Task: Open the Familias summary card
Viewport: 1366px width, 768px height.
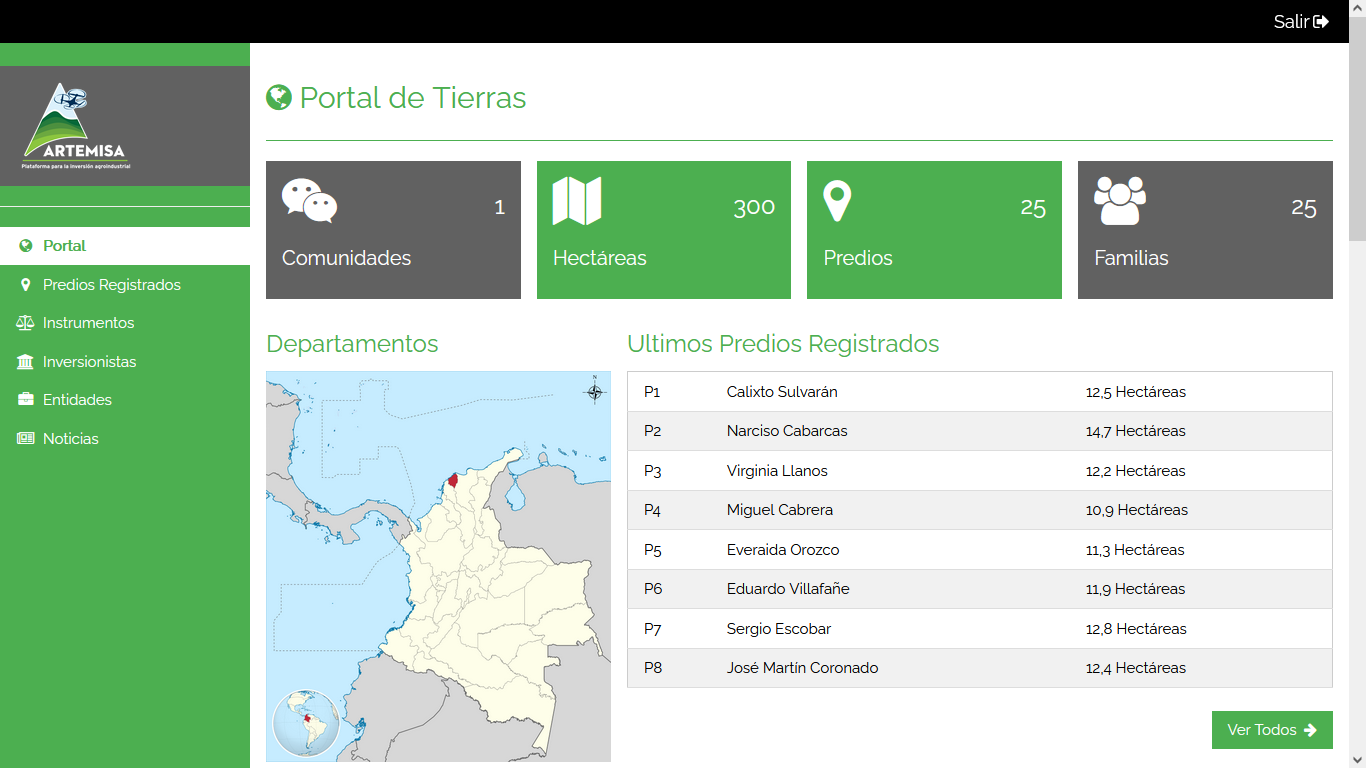Action: 1205,230
